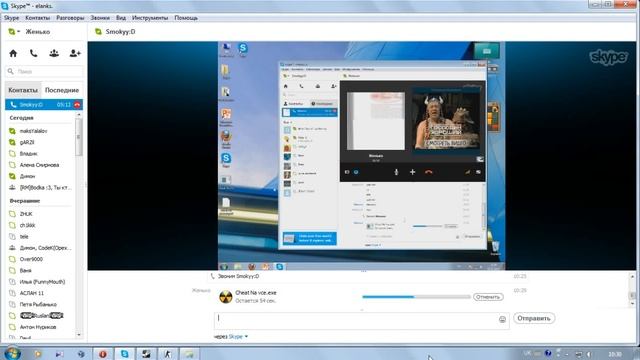Open the folder icon on the taskbar

(189, 354)
